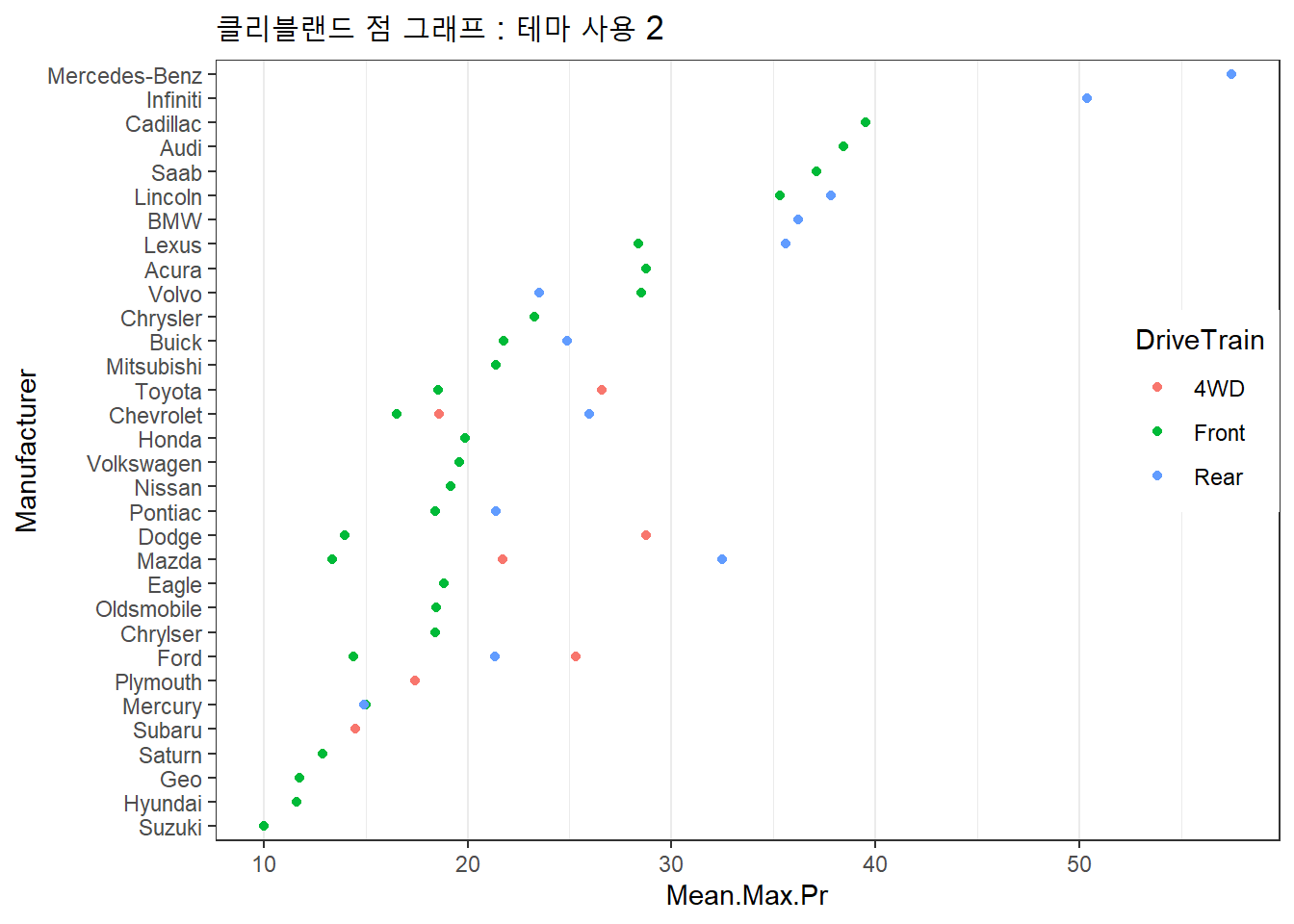
Task: Click the red Ford data point
Action: [x=576, y=656]
